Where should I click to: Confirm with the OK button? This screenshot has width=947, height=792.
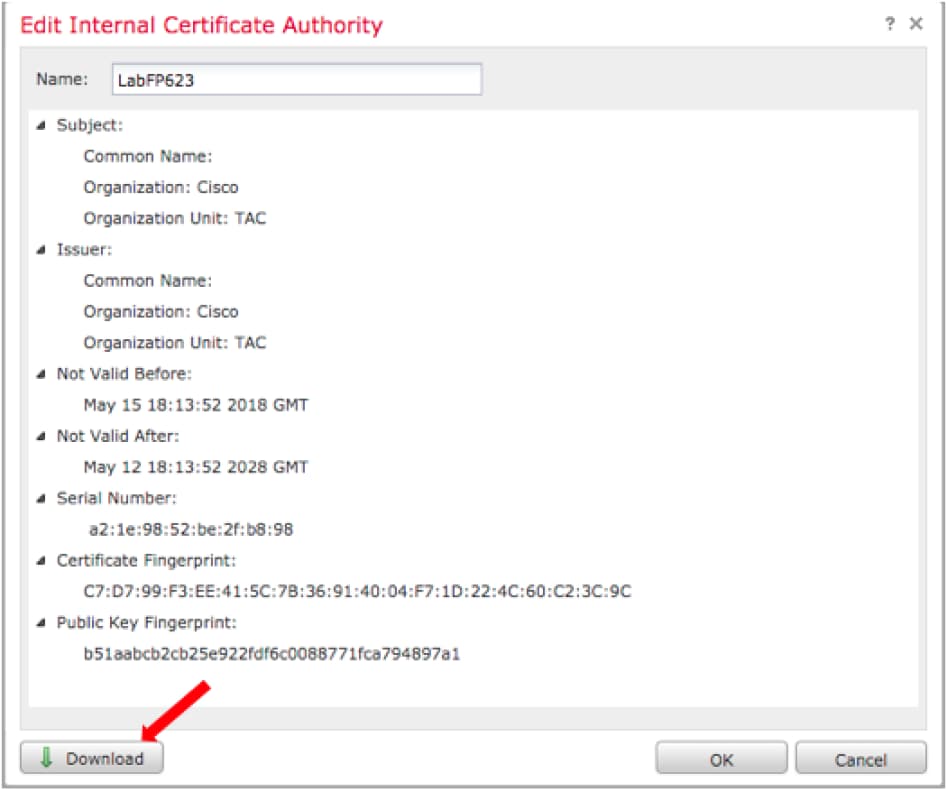coord(721,759)
